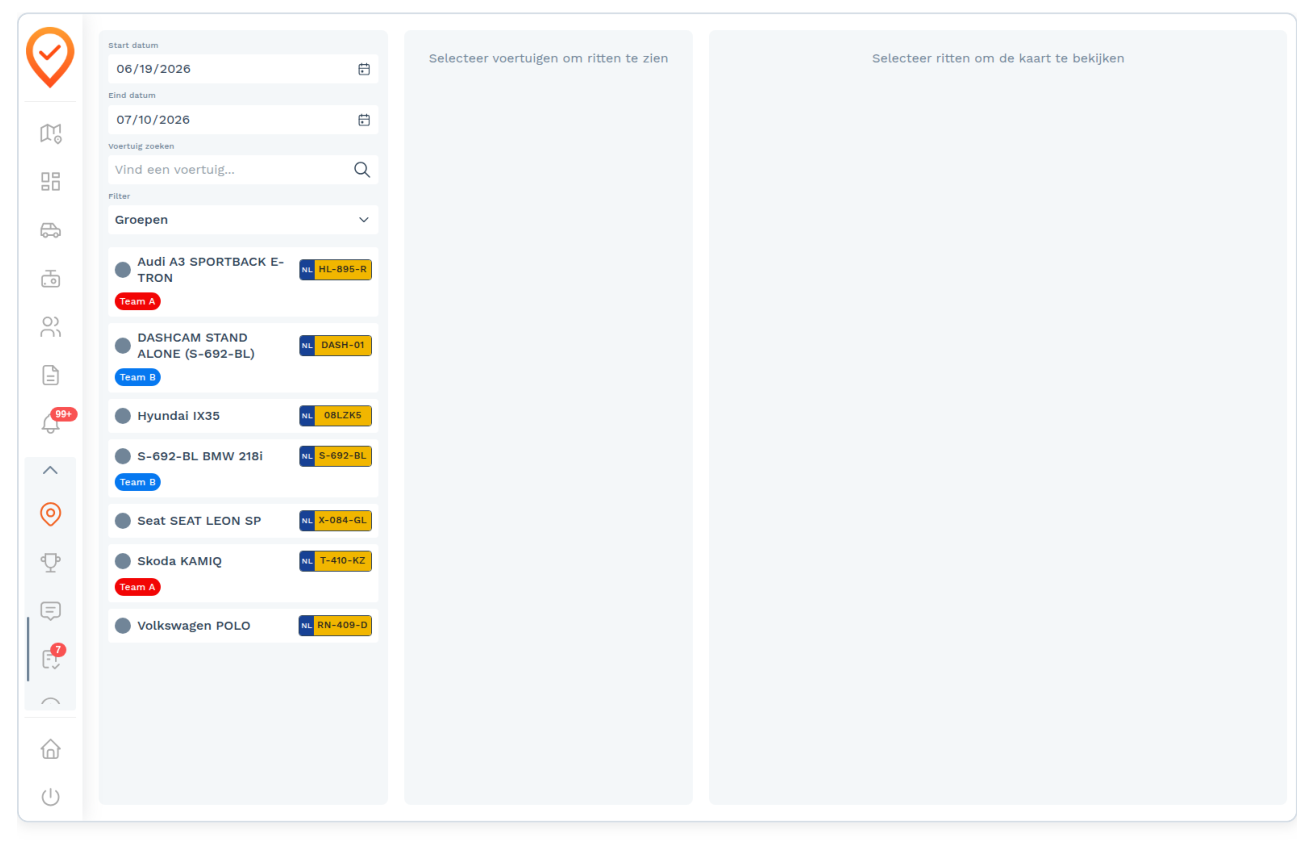Image resolution: width=1314 pixels, height=843 pixels.
Task: Click license plate X-084-GL
Action: 335,521
